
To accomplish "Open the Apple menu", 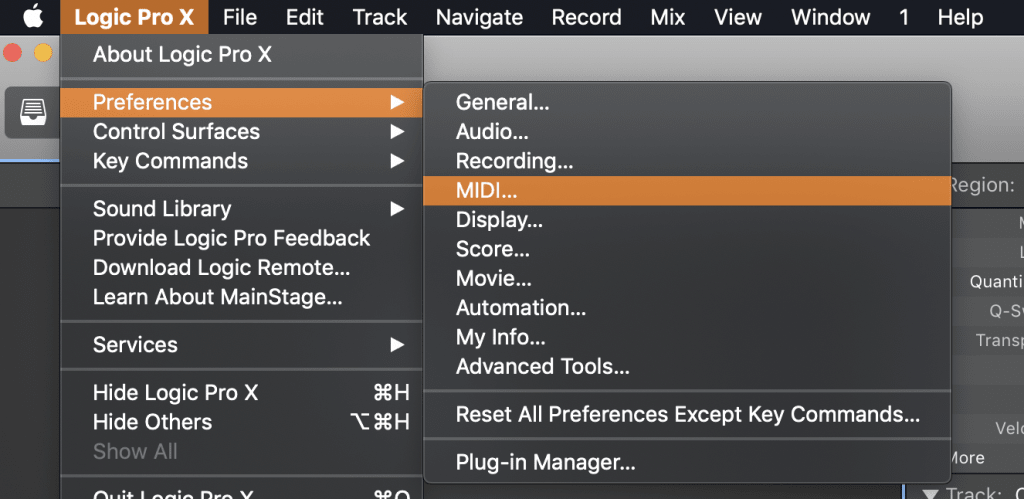I will 33,17.
